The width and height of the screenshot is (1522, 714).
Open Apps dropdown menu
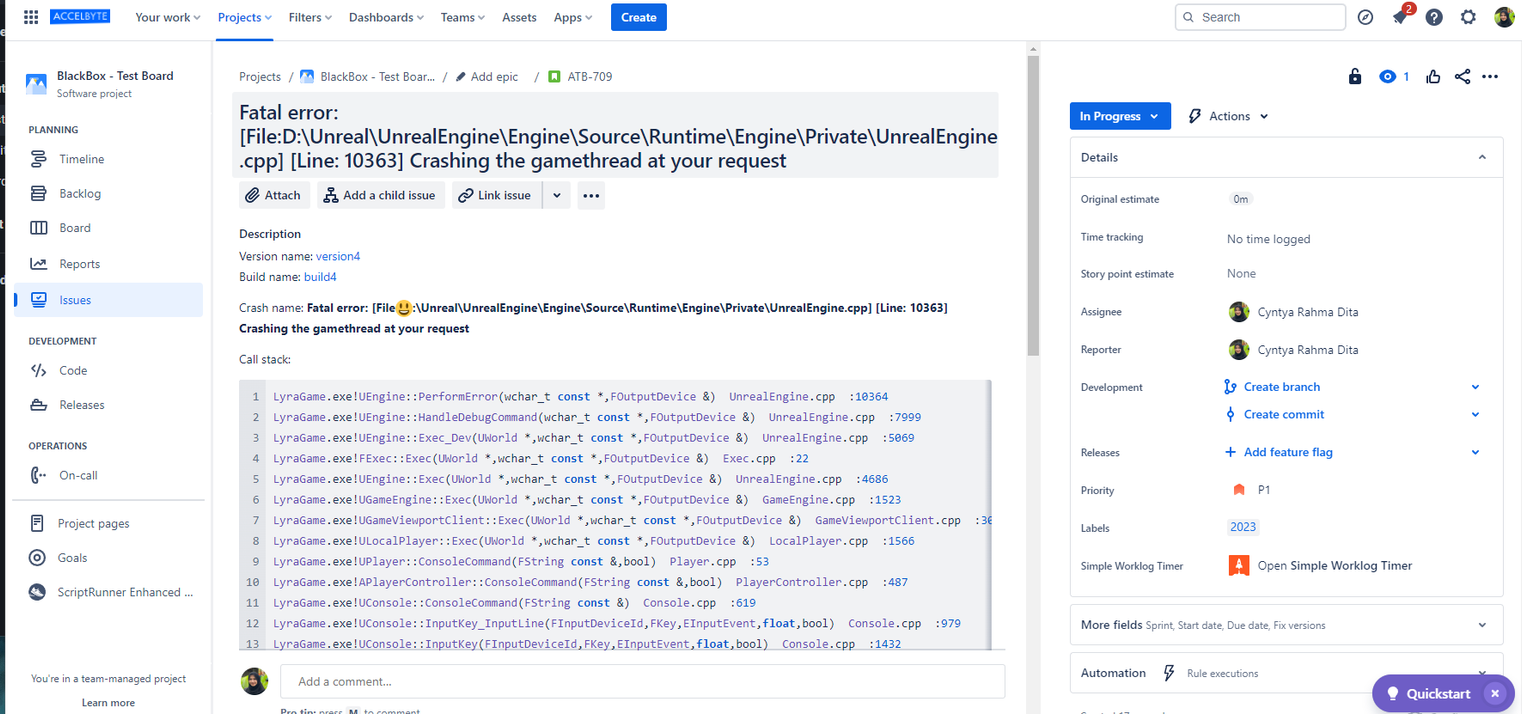pyautogui.click(x=573, y=17)
